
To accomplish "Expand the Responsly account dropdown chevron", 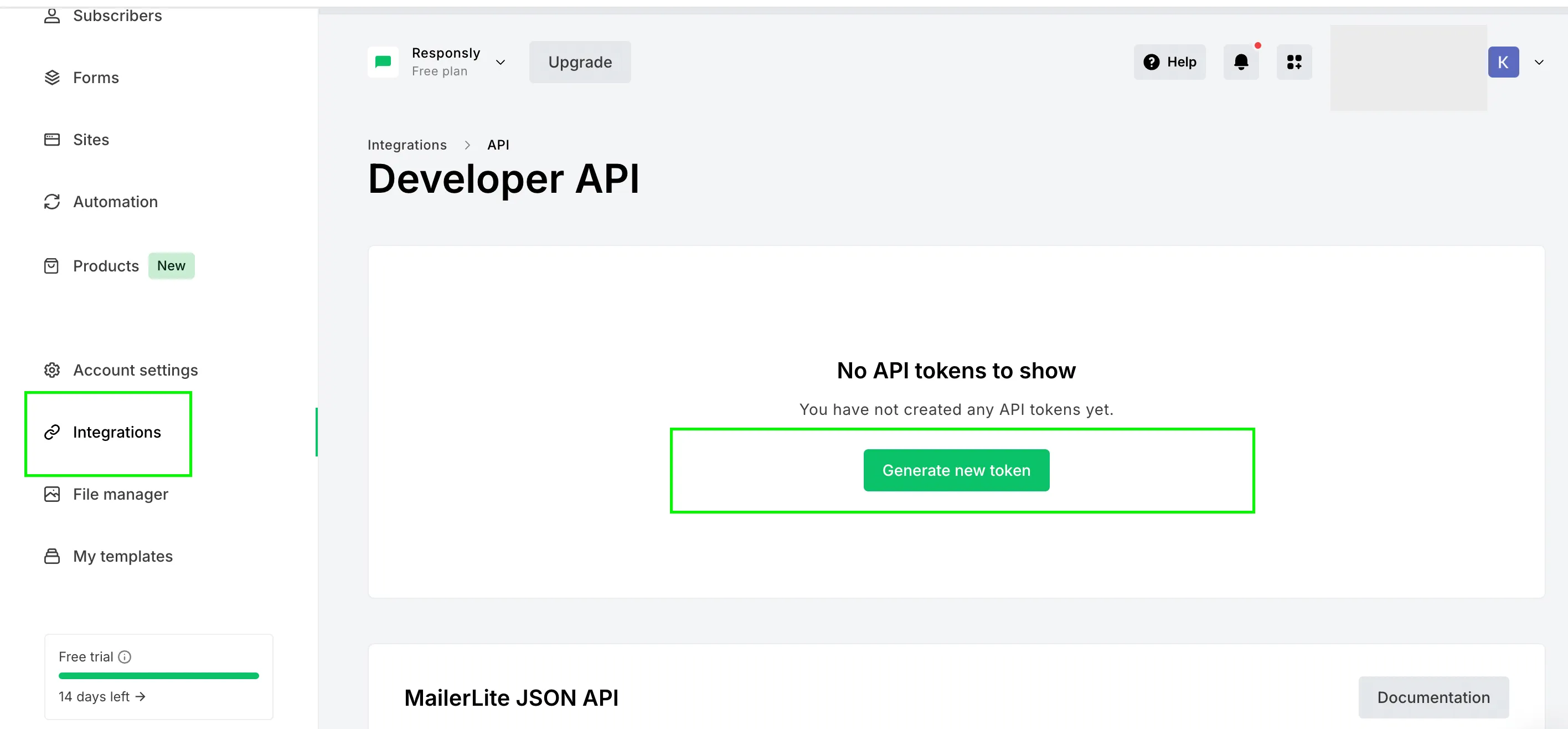I will [501, 62].
